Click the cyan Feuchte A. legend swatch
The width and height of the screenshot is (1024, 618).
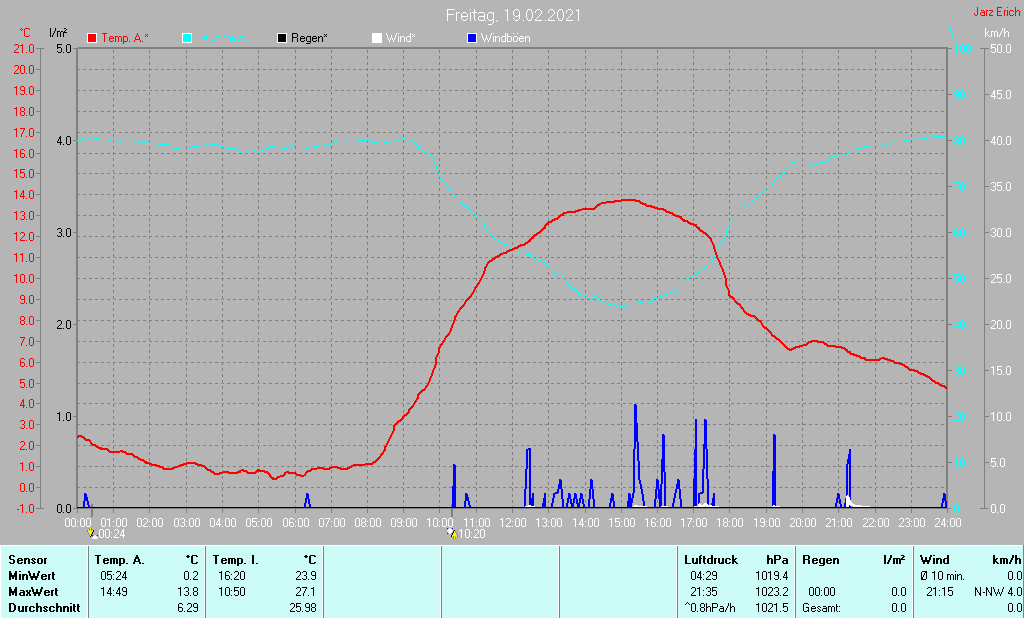pos(187,38)
